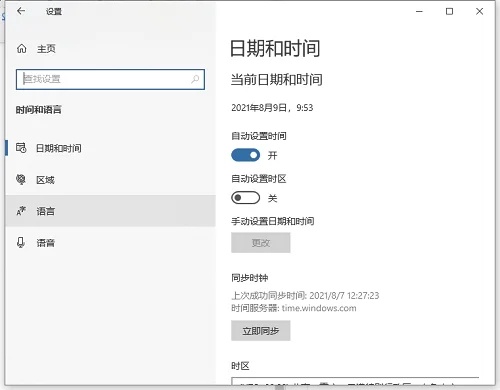
Task: Select the 语音 microphone icon
Action: (x=21, y=243)
